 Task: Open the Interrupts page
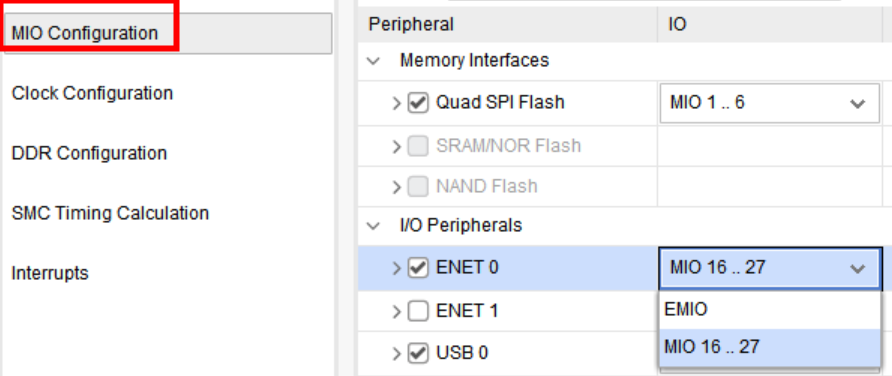50,273
